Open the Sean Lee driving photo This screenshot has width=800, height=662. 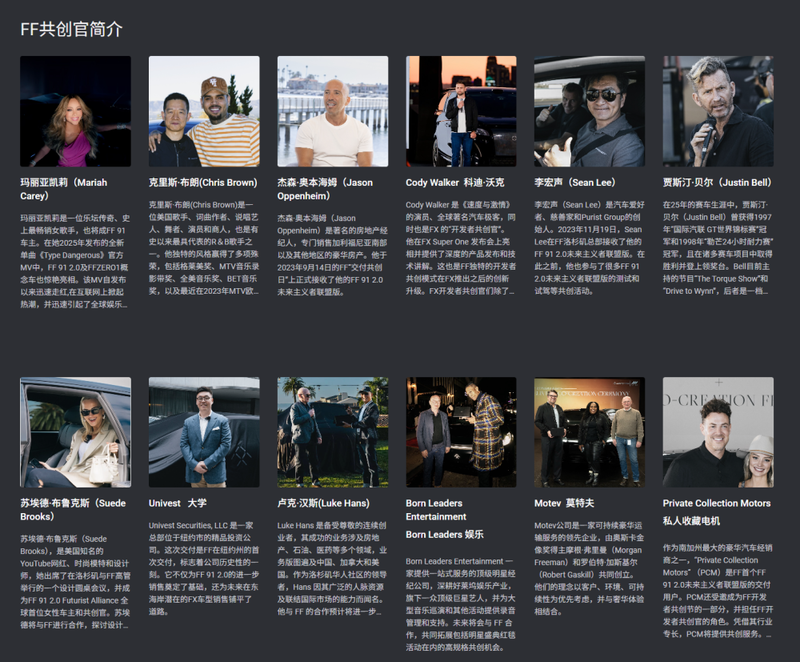tap(589, 111)
